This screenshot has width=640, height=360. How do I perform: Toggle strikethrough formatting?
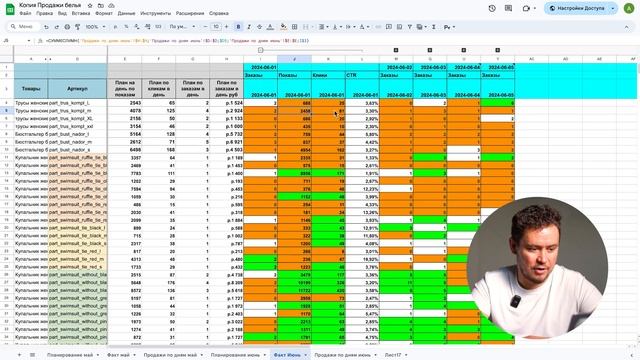(x=259, y=27)
